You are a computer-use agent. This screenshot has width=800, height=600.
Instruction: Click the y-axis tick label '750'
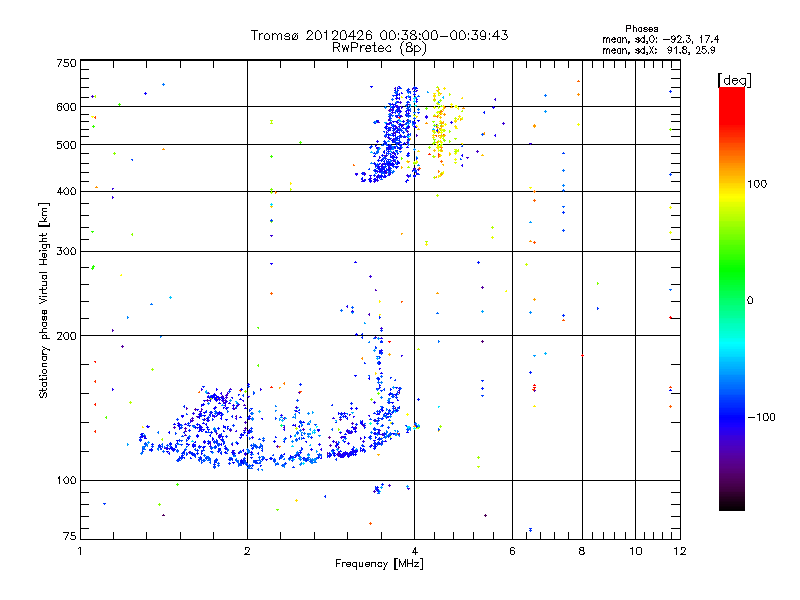pyautogui.click(x=66, y=63)
